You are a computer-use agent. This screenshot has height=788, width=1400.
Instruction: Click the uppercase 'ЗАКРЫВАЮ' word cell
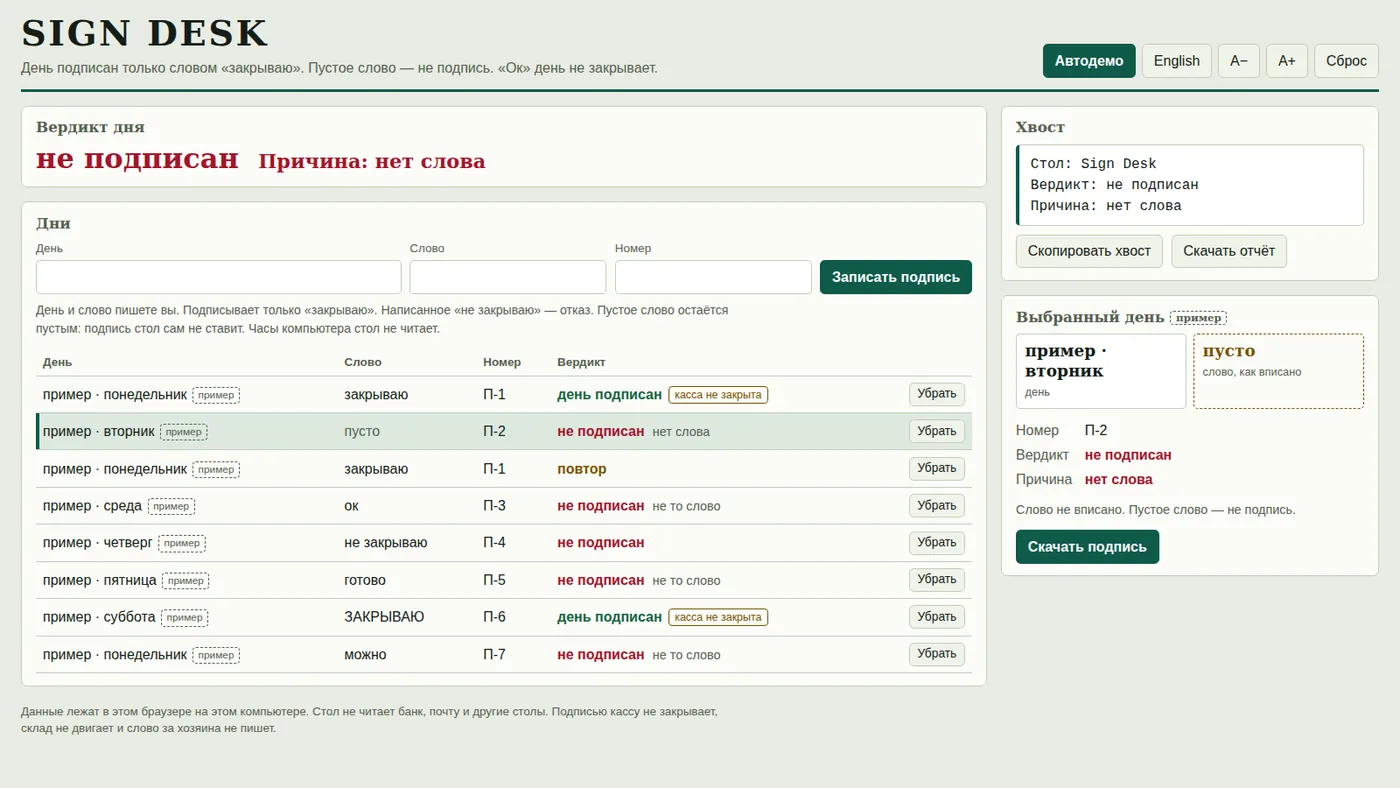pos(384,617)
